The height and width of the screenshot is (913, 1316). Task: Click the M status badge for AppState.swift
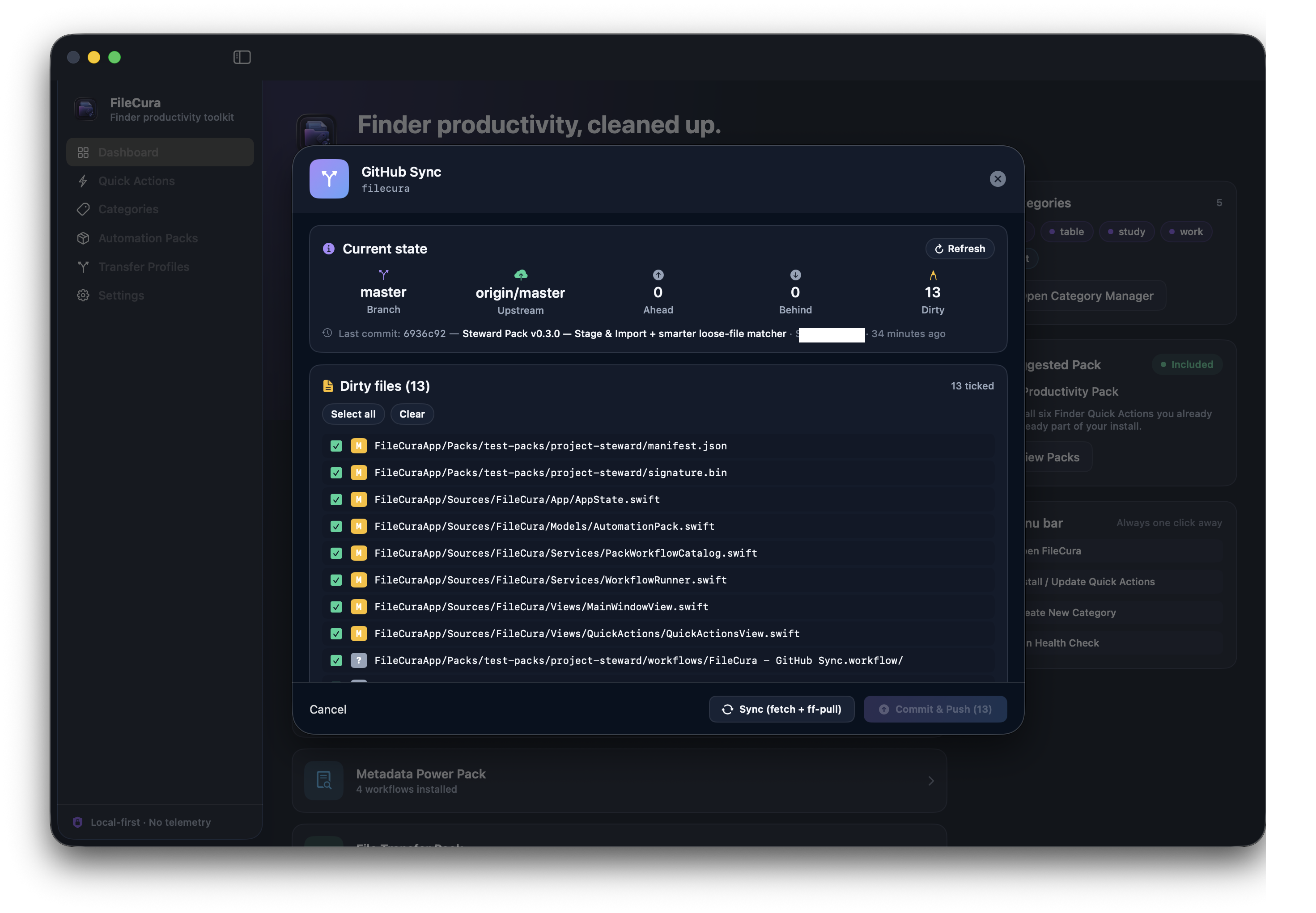coord(358,499)
